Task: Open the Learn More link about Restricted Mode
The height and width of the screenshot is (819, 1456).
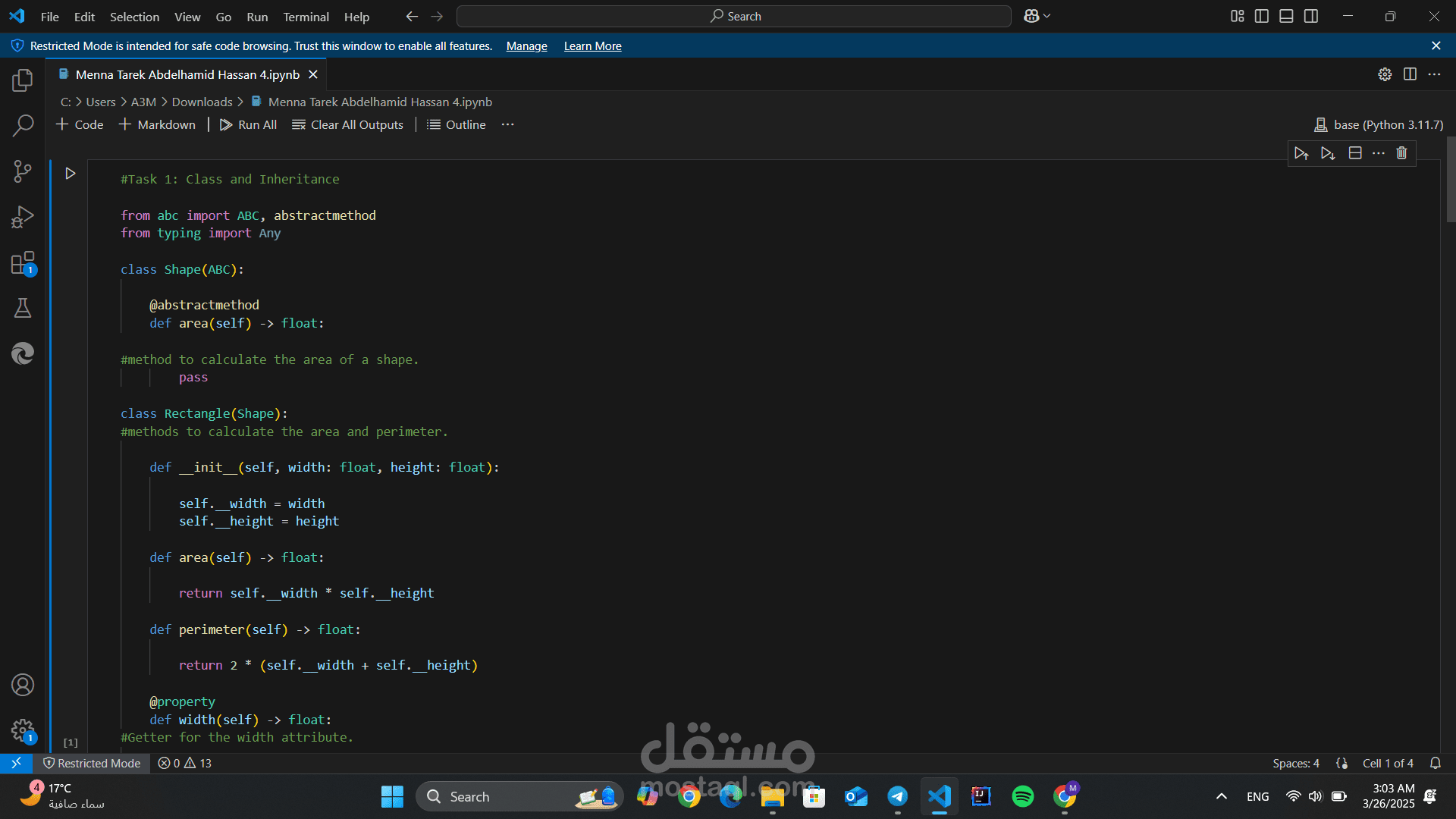Action: click(x=592, y=46)
